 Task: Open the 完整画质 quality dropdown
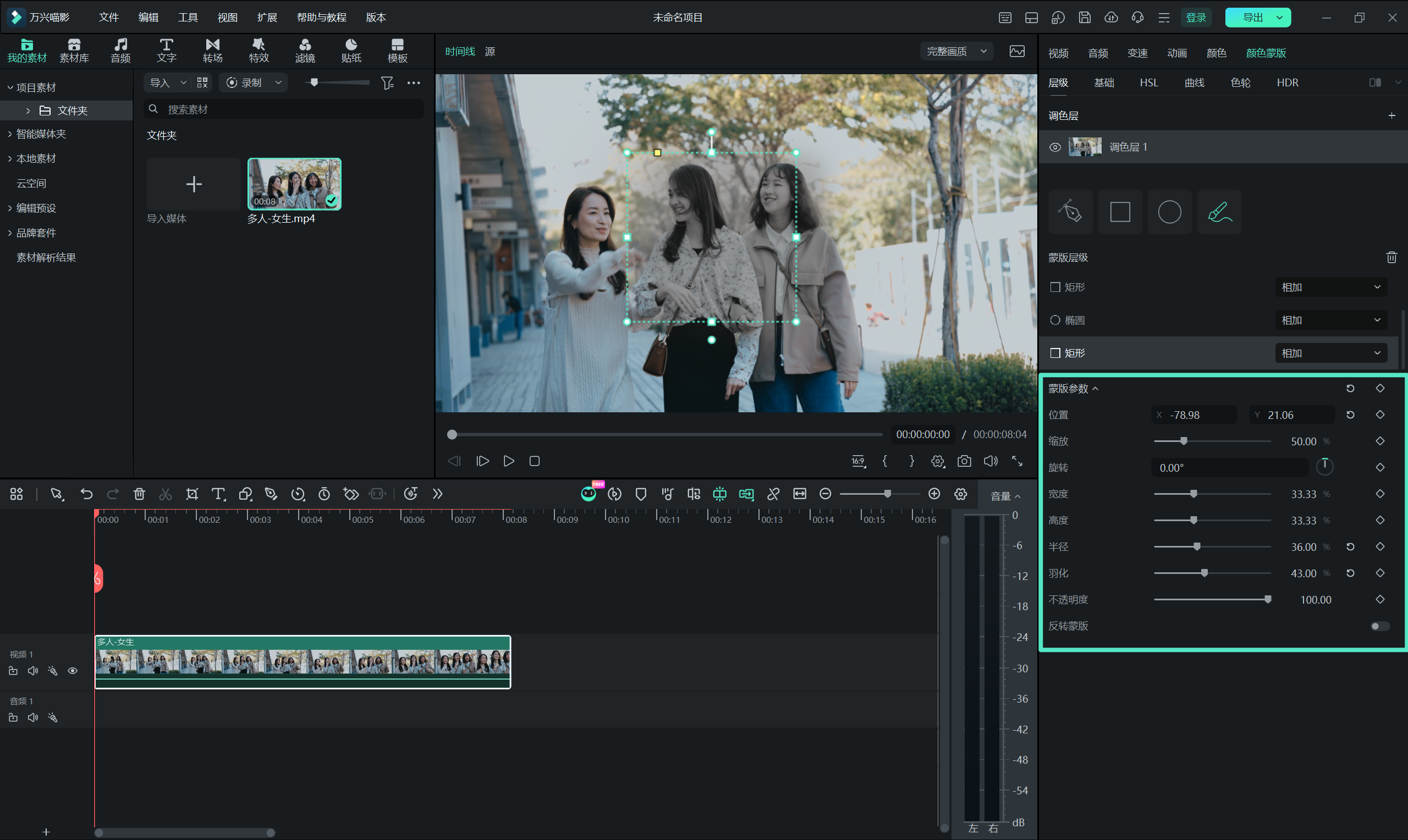tap(956, 52)
